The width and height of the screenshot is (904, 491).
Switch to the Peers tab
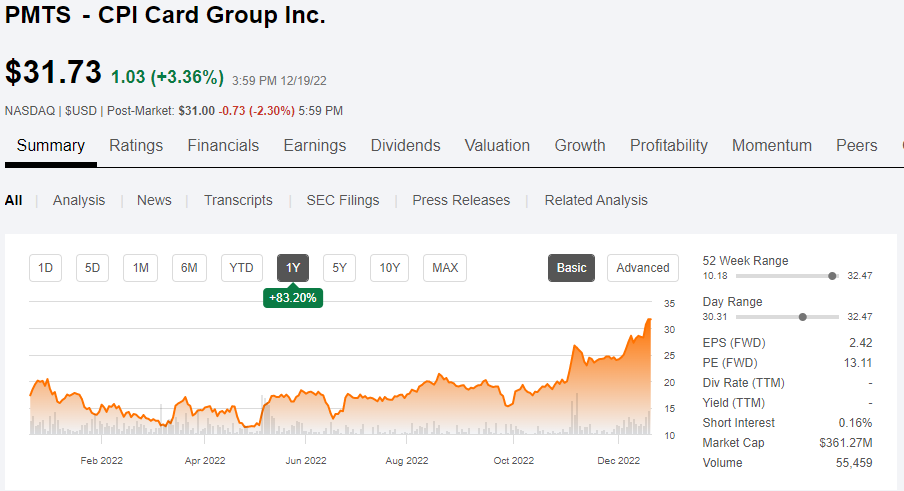coord(857,146)
